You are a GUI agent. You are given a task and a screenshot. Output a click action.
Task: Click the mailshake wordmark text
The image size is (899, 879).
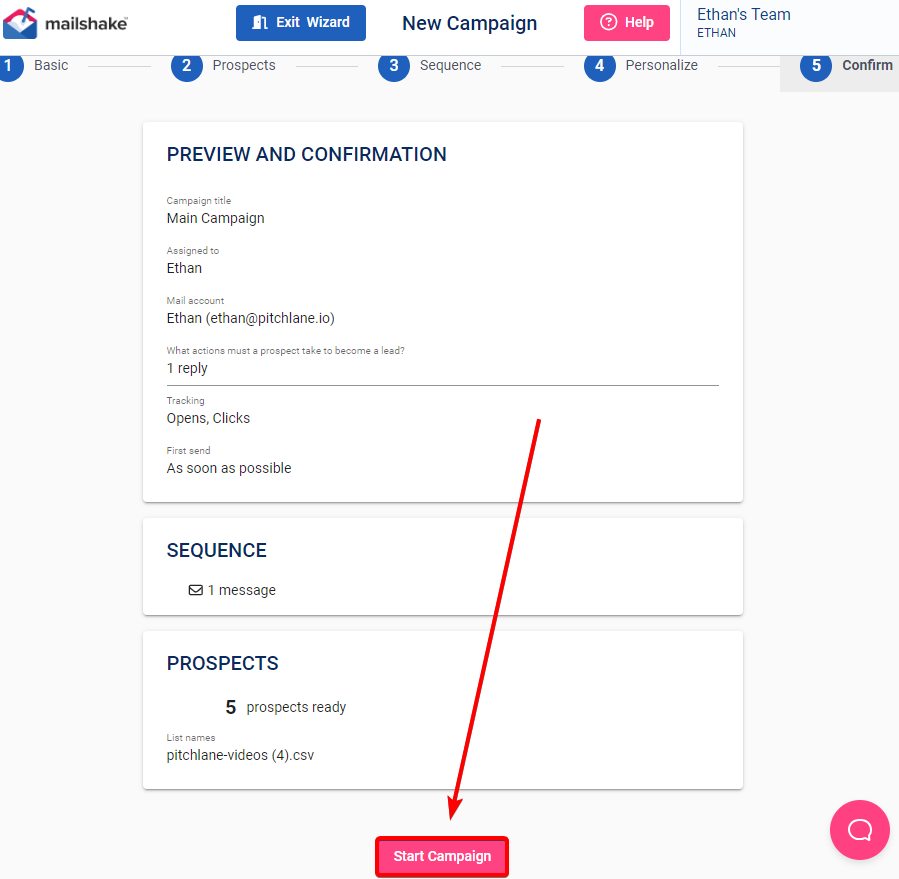pos(86,24)
